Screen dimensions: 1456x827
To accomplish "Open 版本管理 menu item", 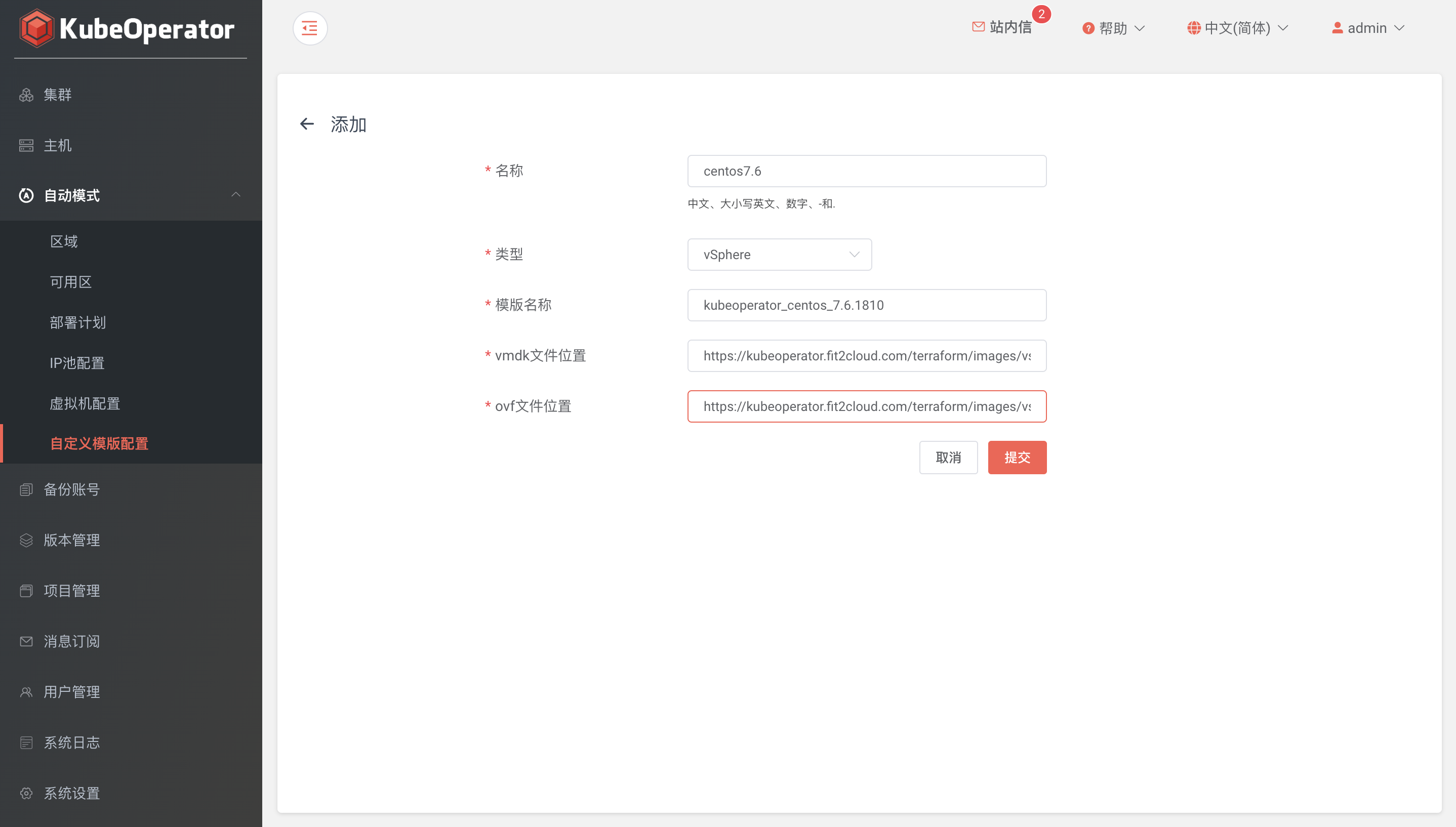I will pos(131,540).
